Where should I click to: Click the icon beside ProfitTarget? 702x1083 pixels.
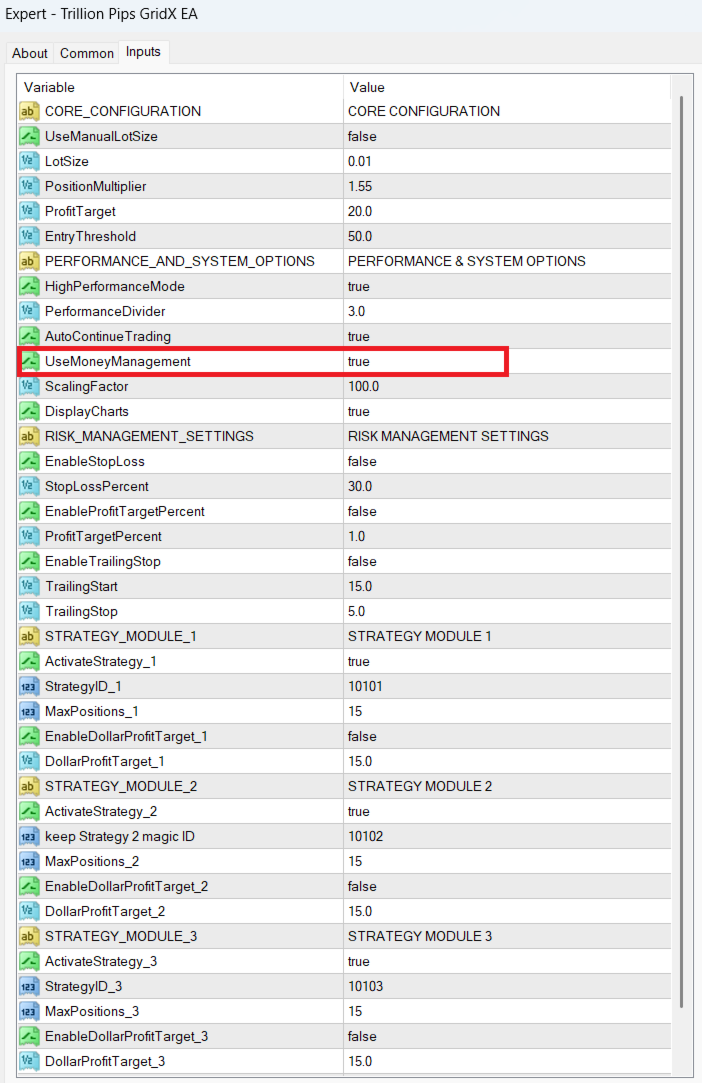coord(28,211)
